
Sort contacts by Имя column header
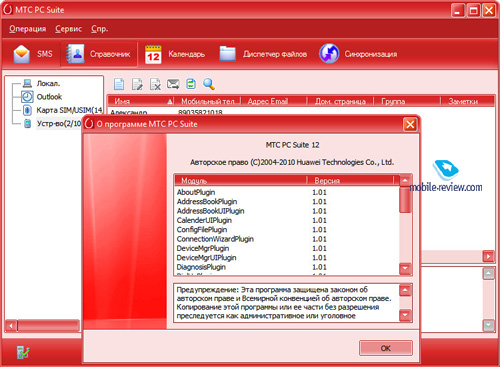(141, 101)
